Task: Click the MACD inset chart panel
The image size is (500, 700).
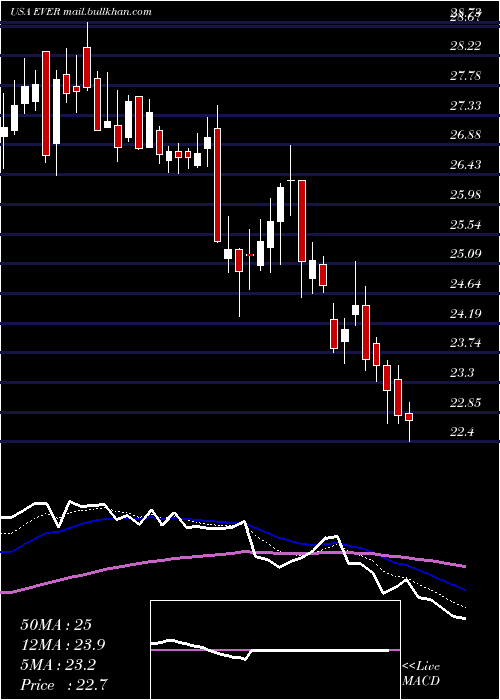Action: click(275, 650)
